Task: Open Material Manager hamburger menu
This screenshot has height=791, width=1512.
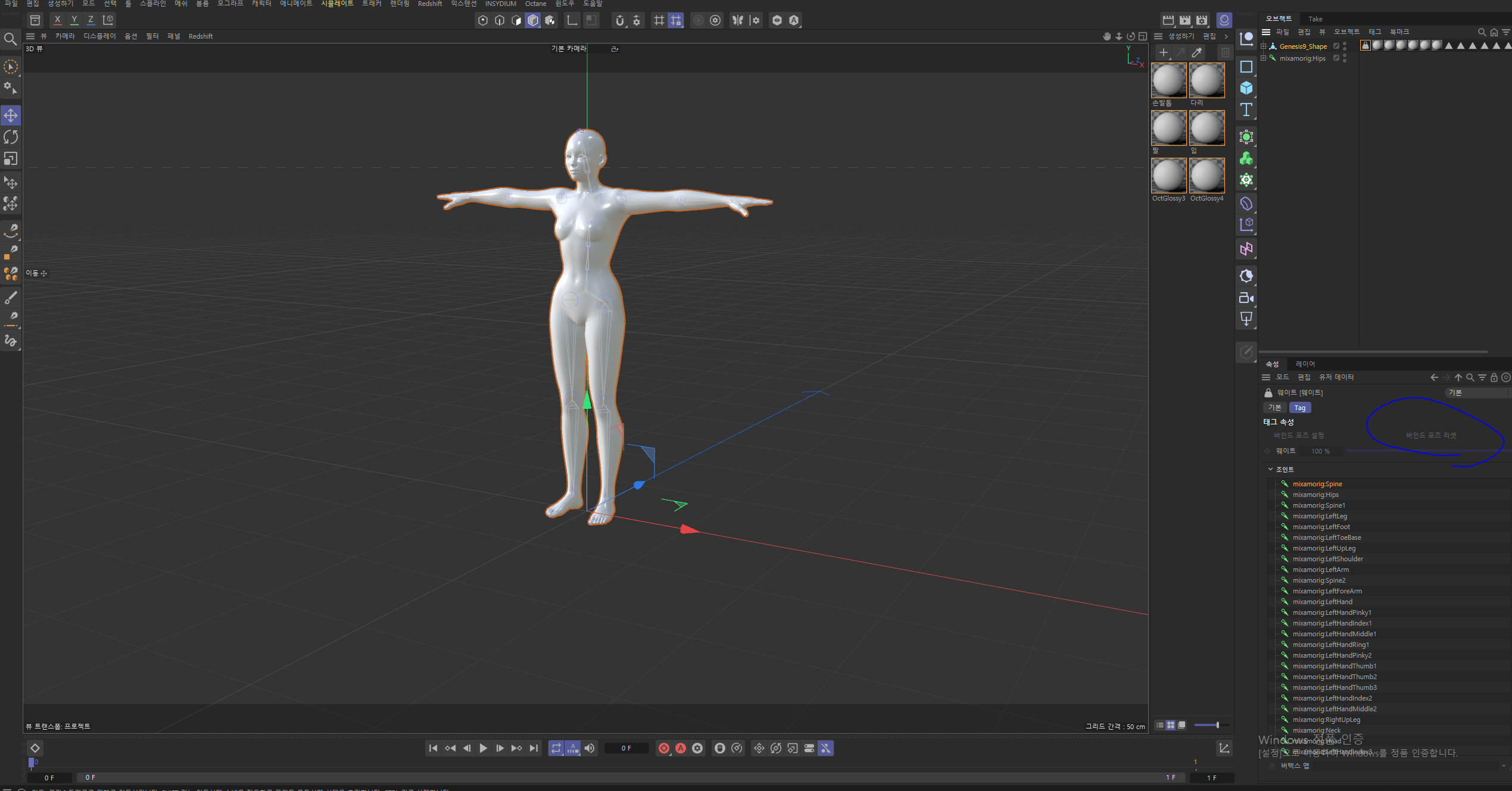Action: point(1158,36)
